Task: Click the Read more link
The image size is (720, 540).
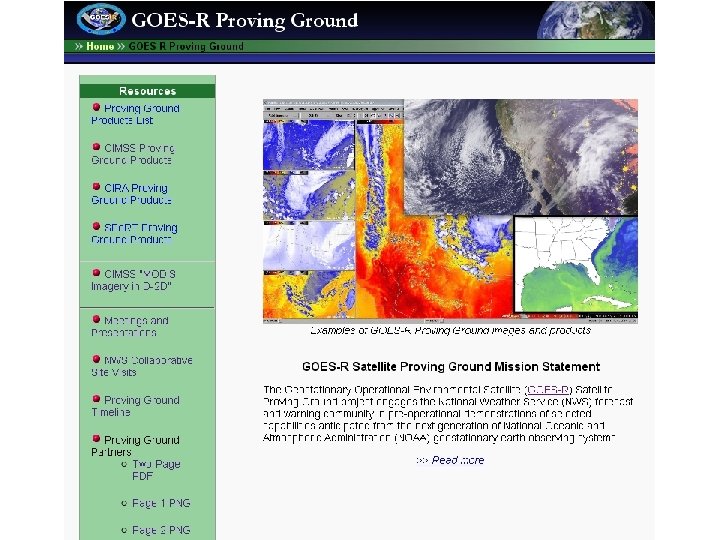Action: click(457, 460)
